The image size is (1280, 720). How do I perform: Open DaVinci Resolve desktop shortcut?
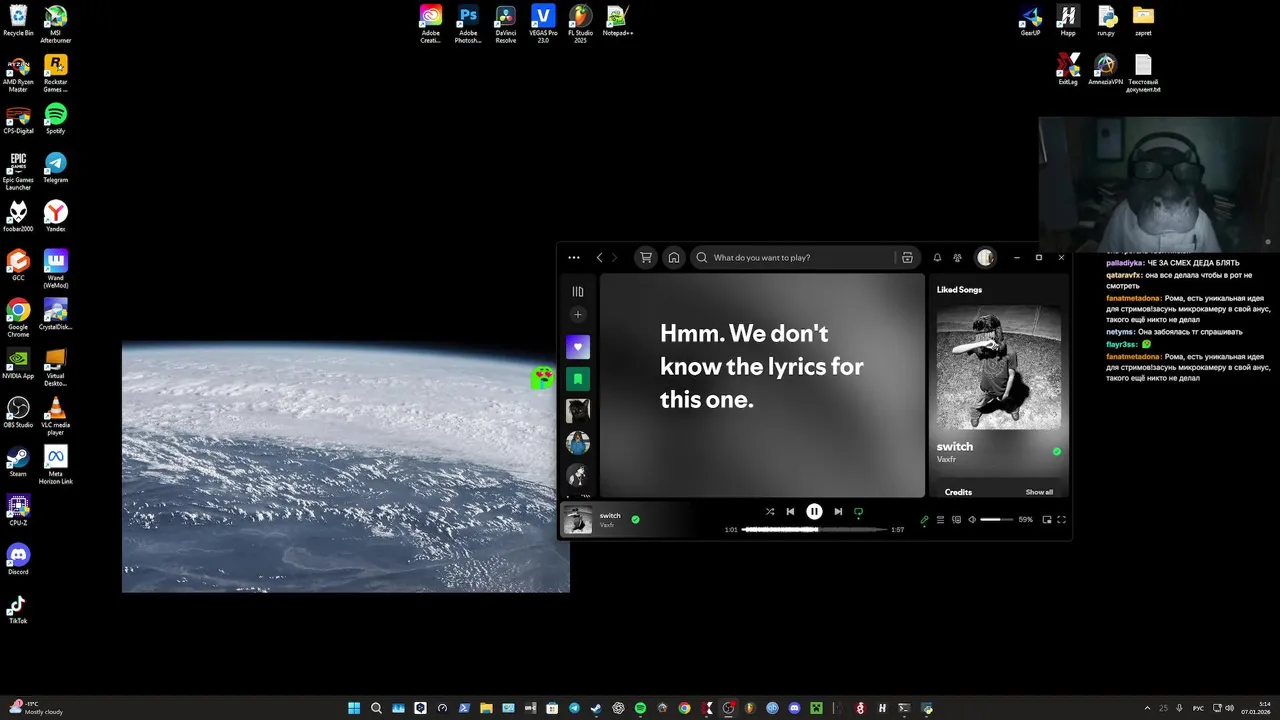pyautogui.click(x=506, y=24)
